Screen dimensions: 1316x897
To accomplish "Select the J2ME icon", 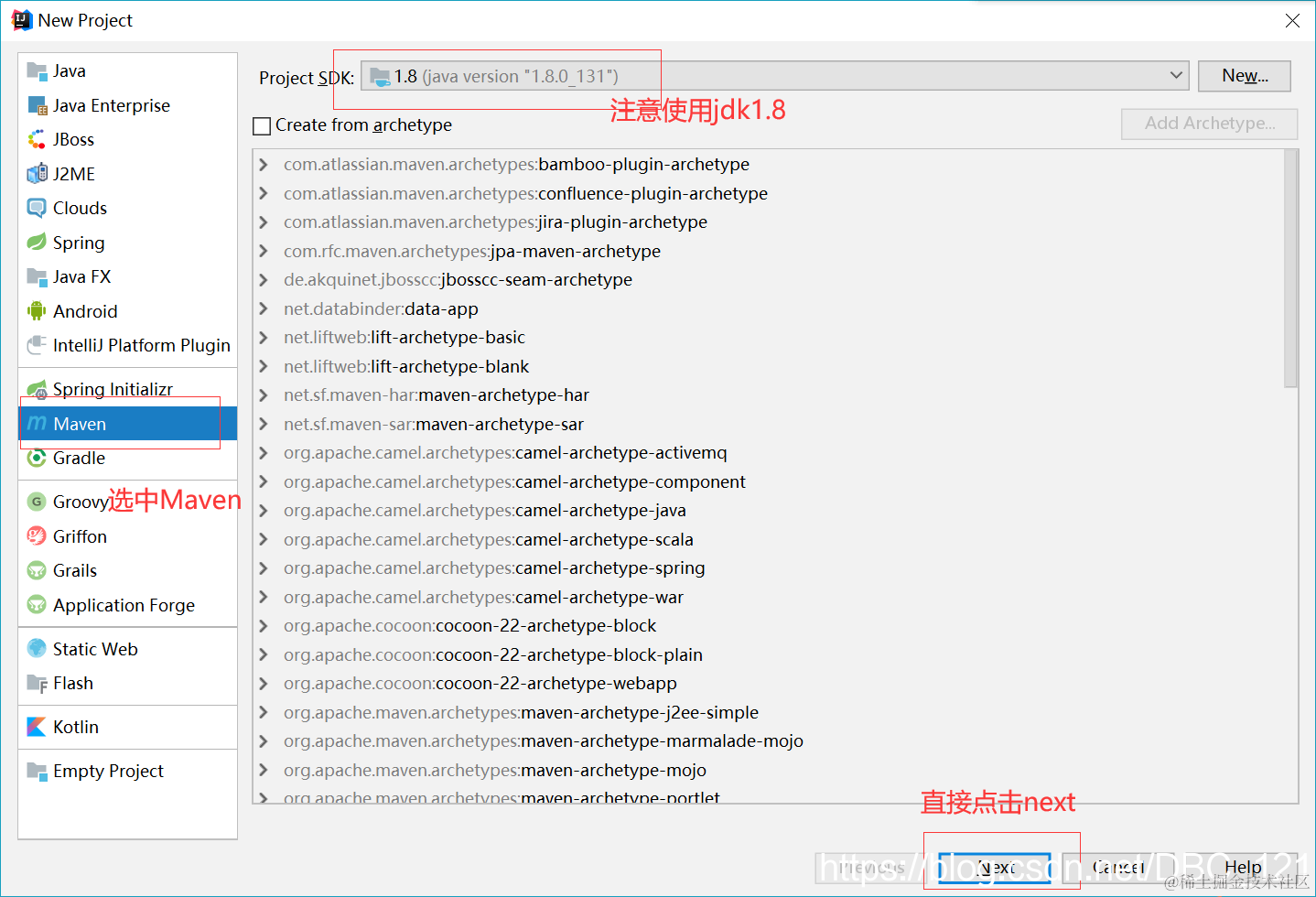I will (37, 174).
